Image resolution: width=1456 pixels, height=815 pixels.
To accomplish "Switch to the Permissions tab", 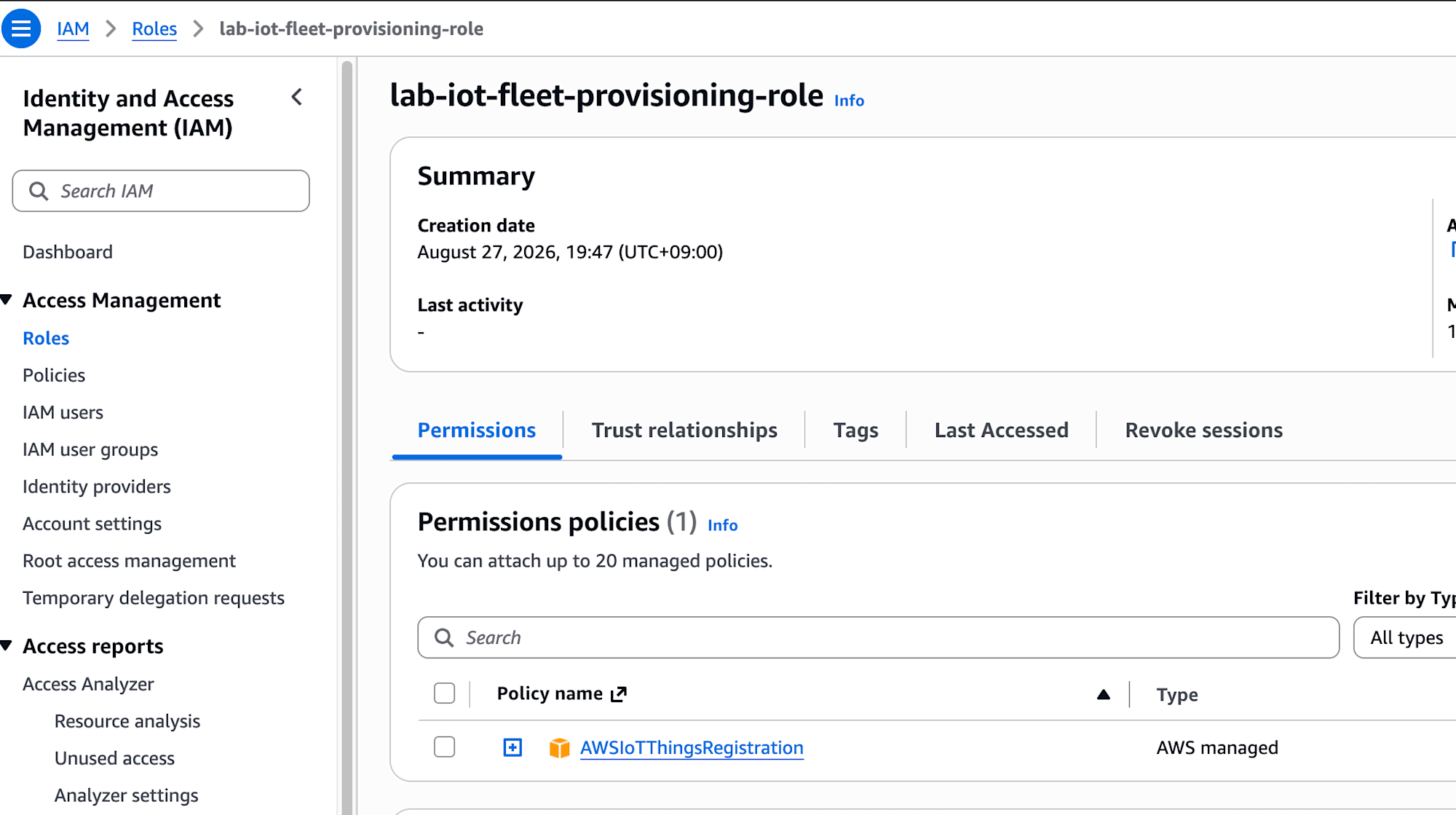I will 477,430.
